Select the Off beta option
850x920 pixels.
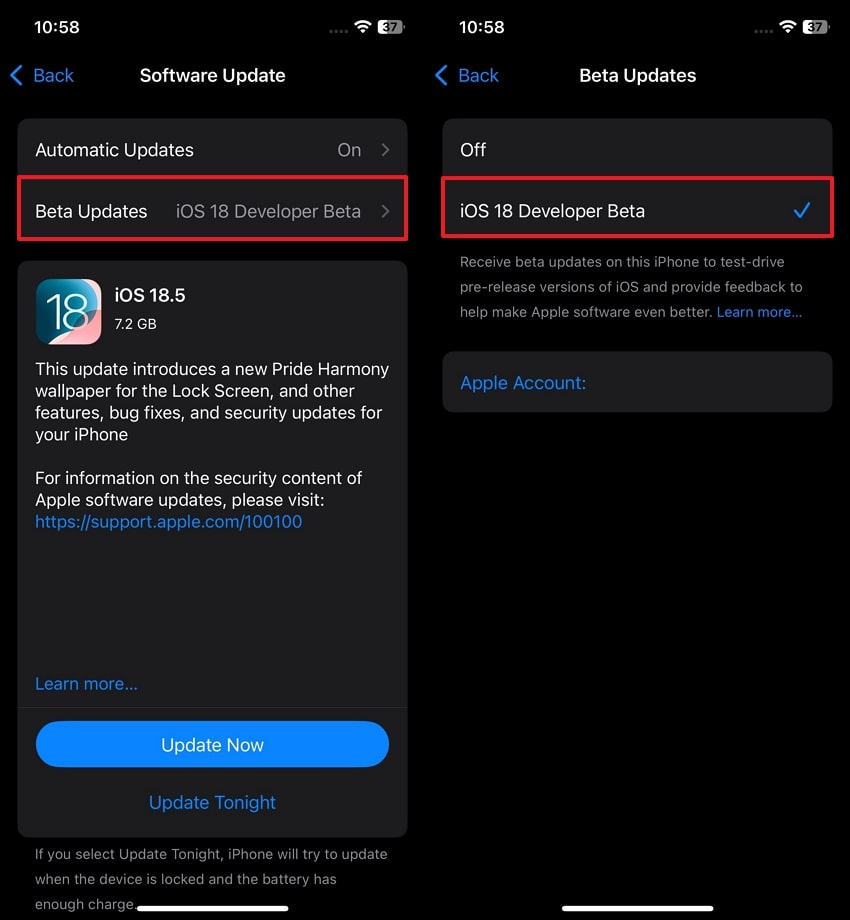(x=637, y=149)
